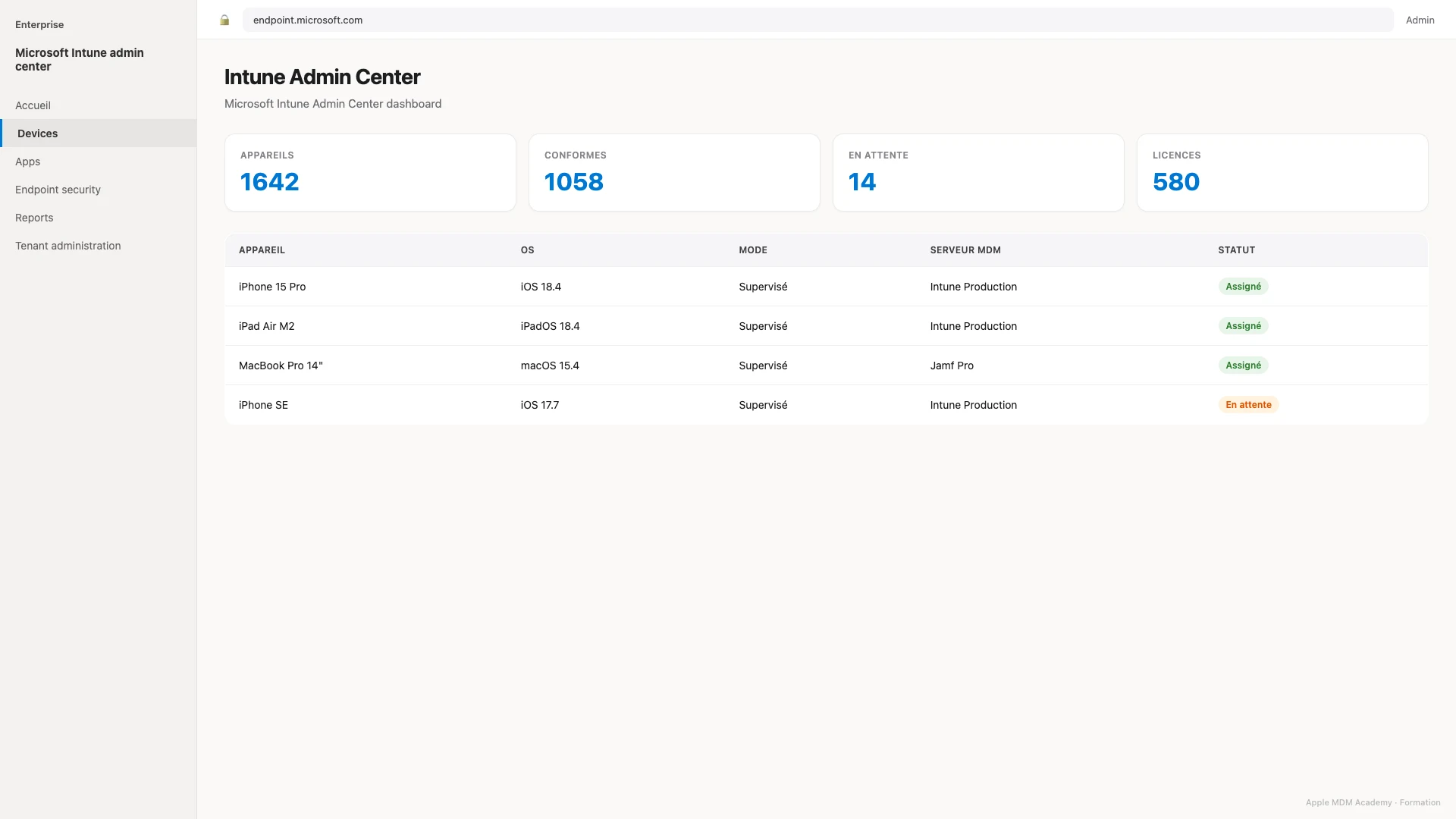The height and width of the screenshot is (819, 1456).
Task: Click Supervisé in the MacBook Pro row
Action: [763, 366]
